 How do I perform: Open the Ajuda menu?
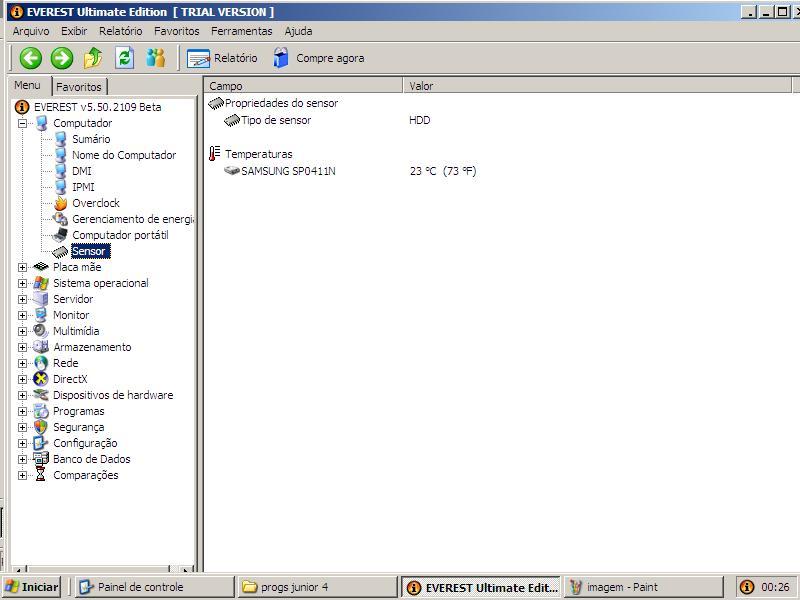(298, 31)
